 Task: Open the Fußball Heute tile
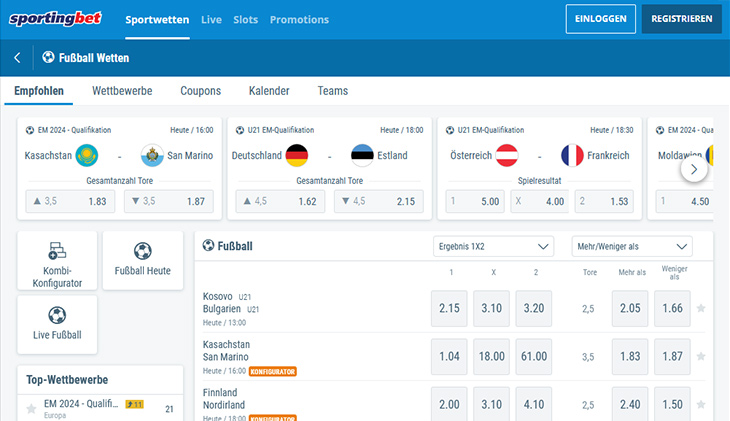click(x=142, y=261)
